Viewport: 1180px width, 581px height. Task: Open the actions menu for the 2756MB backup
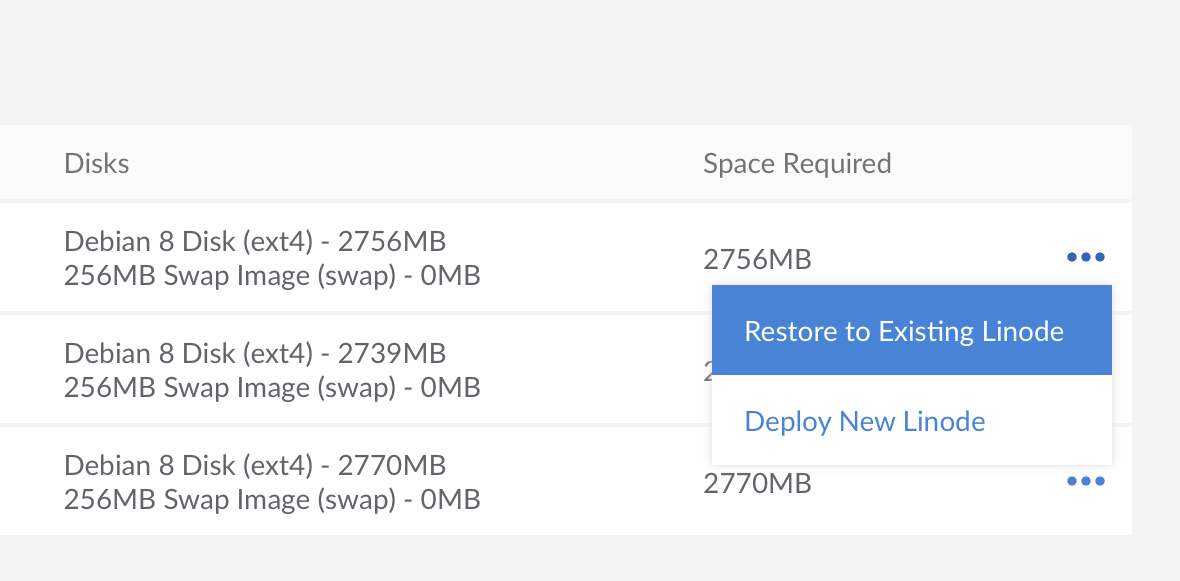click(1085, 258)
